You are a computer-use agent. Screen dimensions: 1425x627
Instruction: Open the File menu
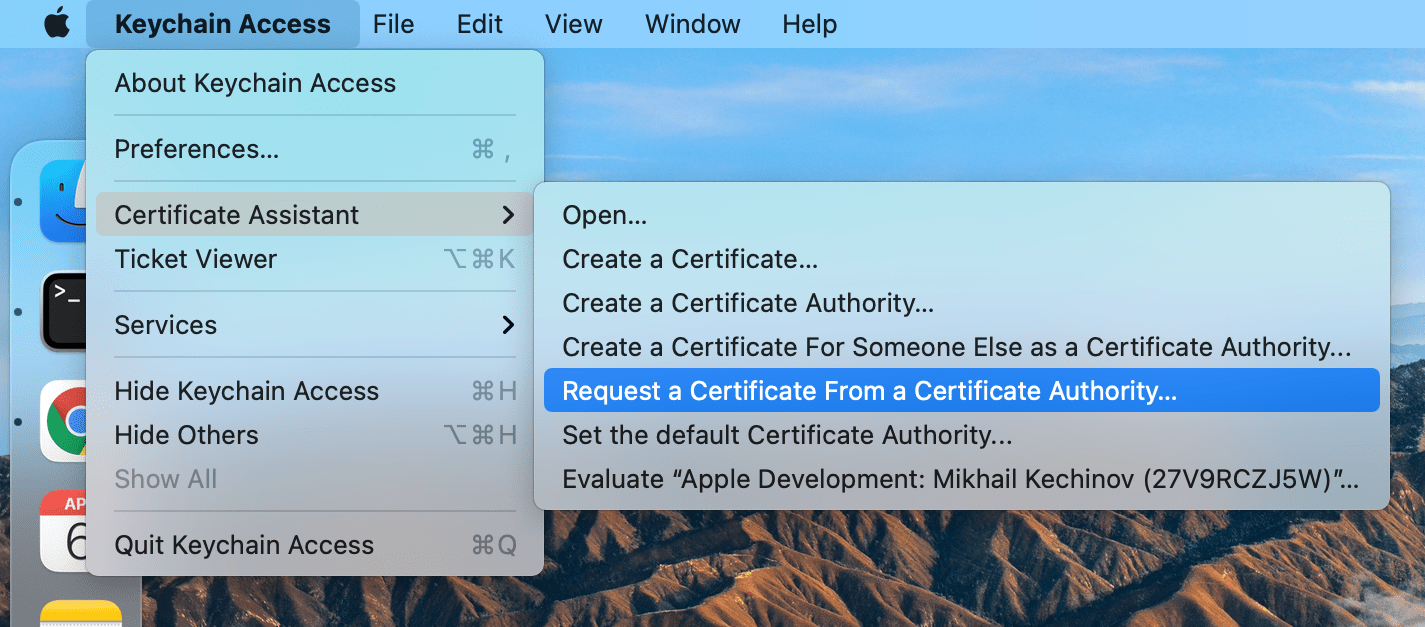(393, 24)
